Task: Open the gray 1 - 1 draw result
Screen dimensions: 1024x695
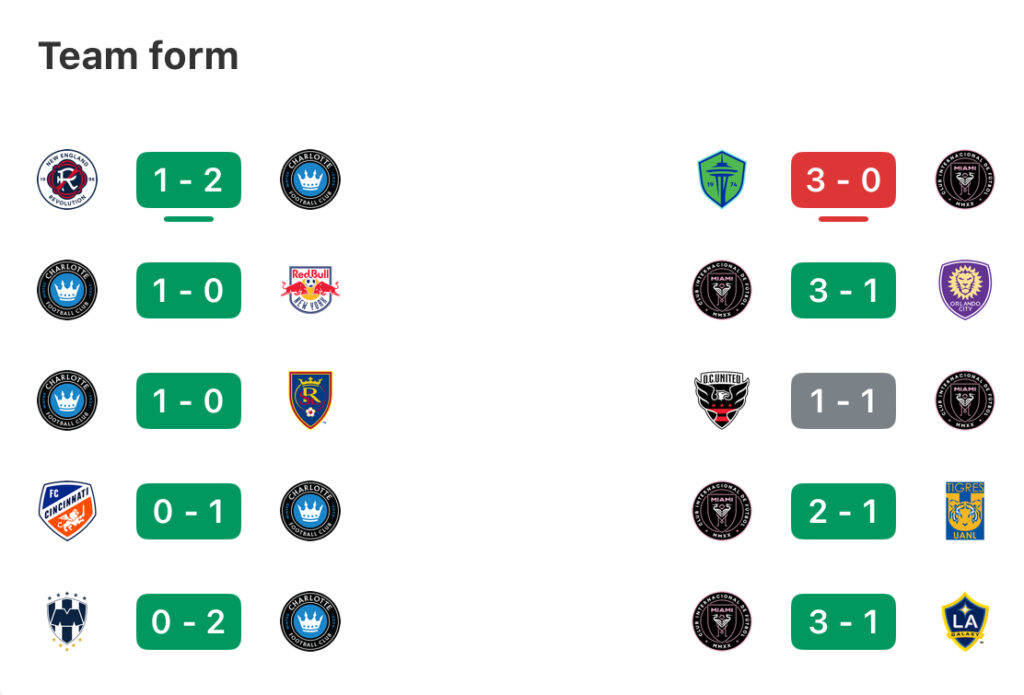Action: pyautogui.click(x=843, y=400)
